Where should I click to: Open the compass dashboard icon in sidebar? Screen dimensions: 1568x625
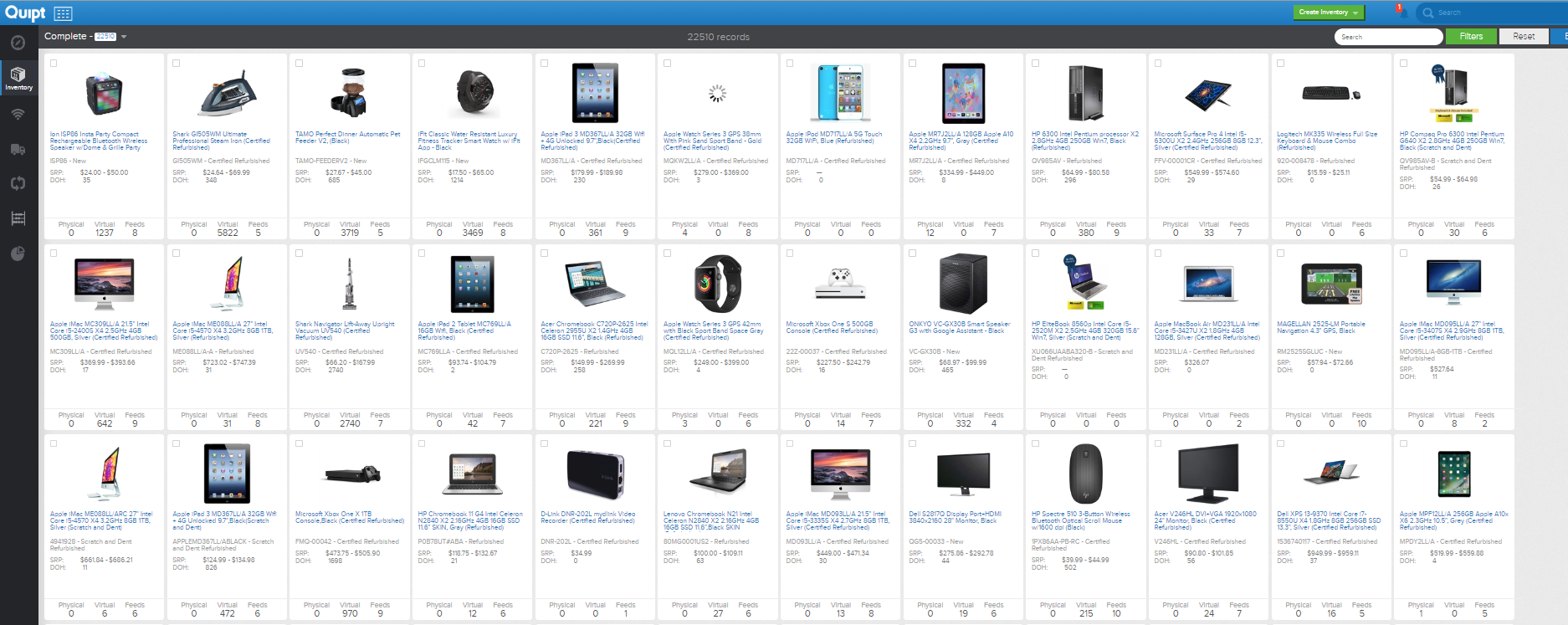pyautogui.click(x=18, y=43)
